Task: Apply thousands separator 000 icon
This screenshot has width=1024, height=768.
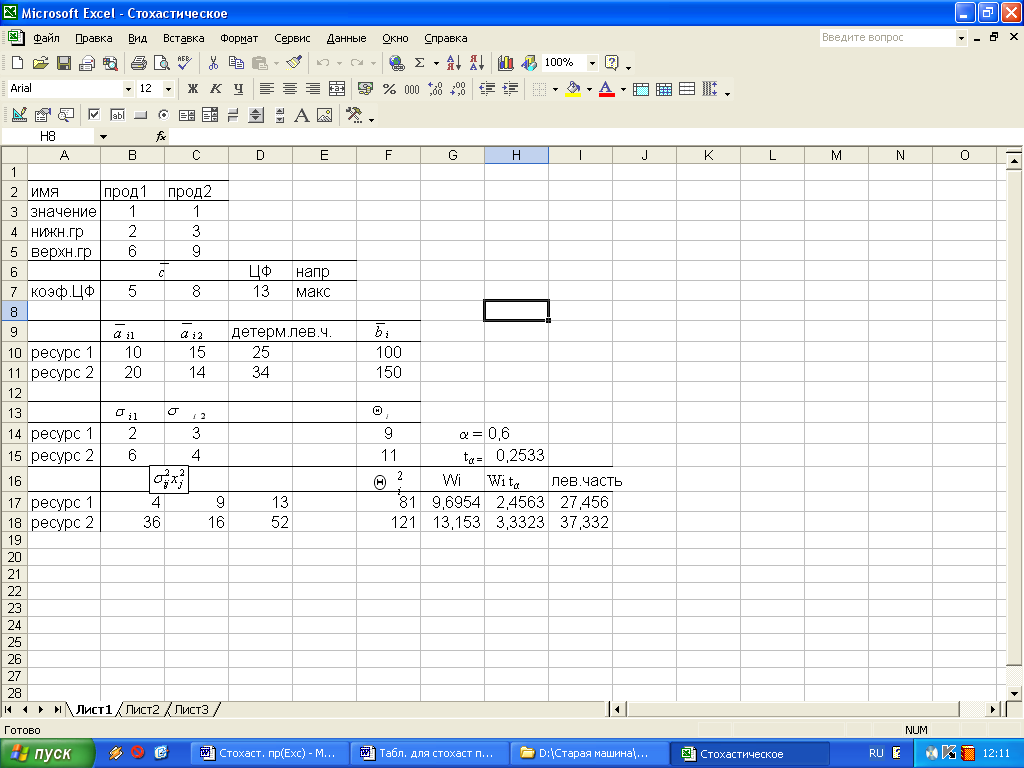Action: click(412, 89)
